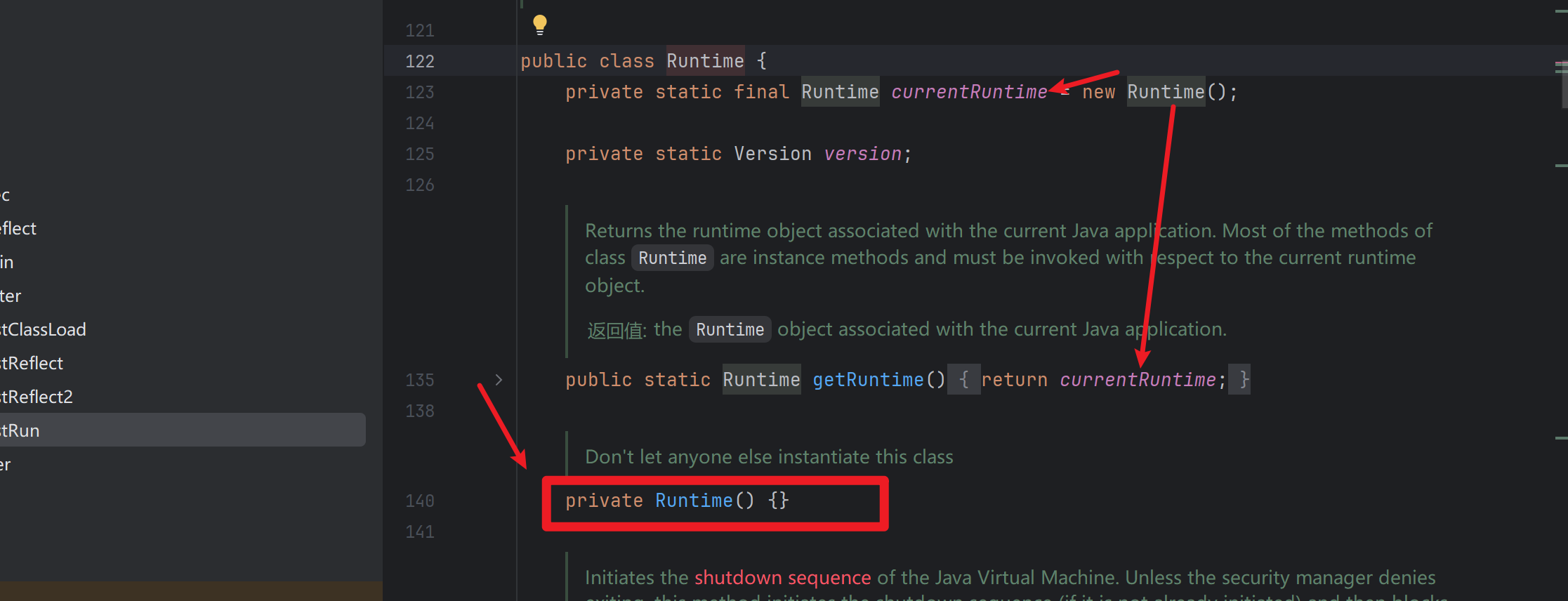Click inline 'Runtime' code after '返回值: the'
The width and height of the screenshot is (1568, 601).
pyautogui.click(x=730, y=329)
